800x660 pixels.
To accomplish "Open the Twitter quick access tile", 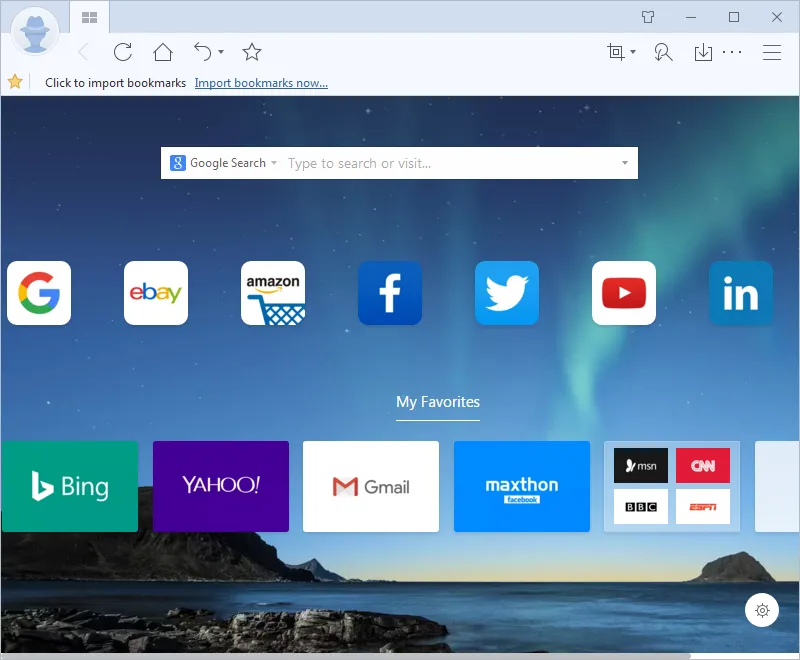I will point(507,293).
